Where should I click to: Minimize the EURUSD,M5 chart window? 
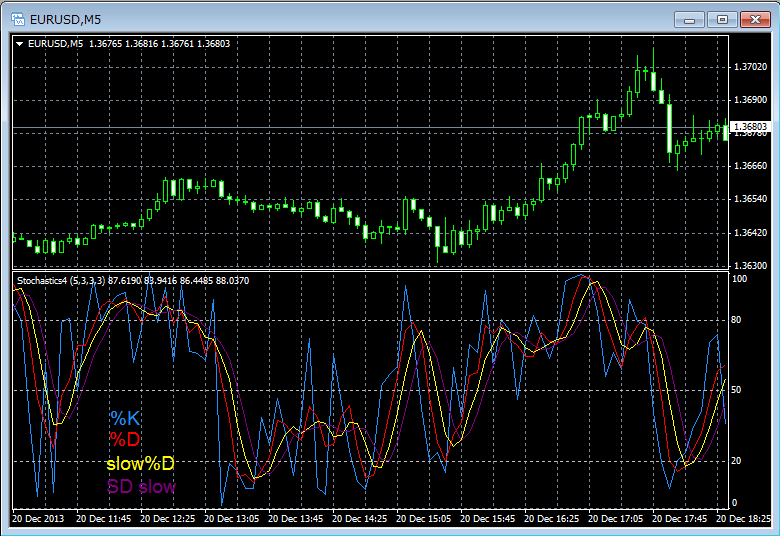click(x=689, y=19)
